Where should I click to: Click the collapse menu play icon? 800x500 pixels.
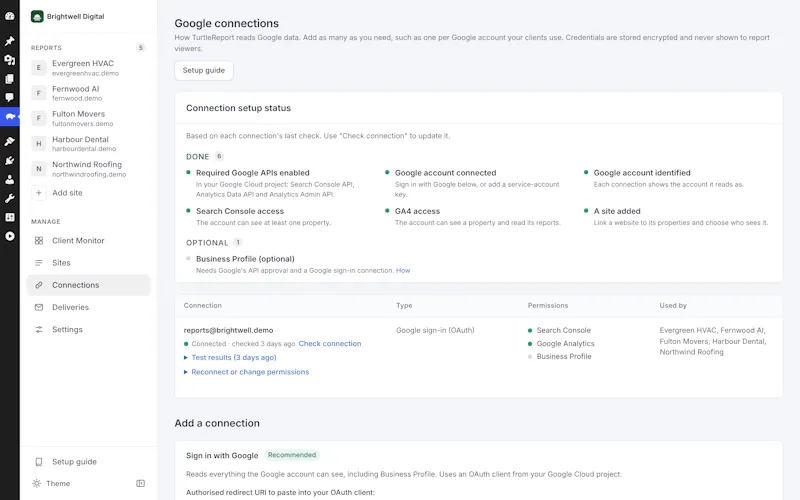click(10, 236)
